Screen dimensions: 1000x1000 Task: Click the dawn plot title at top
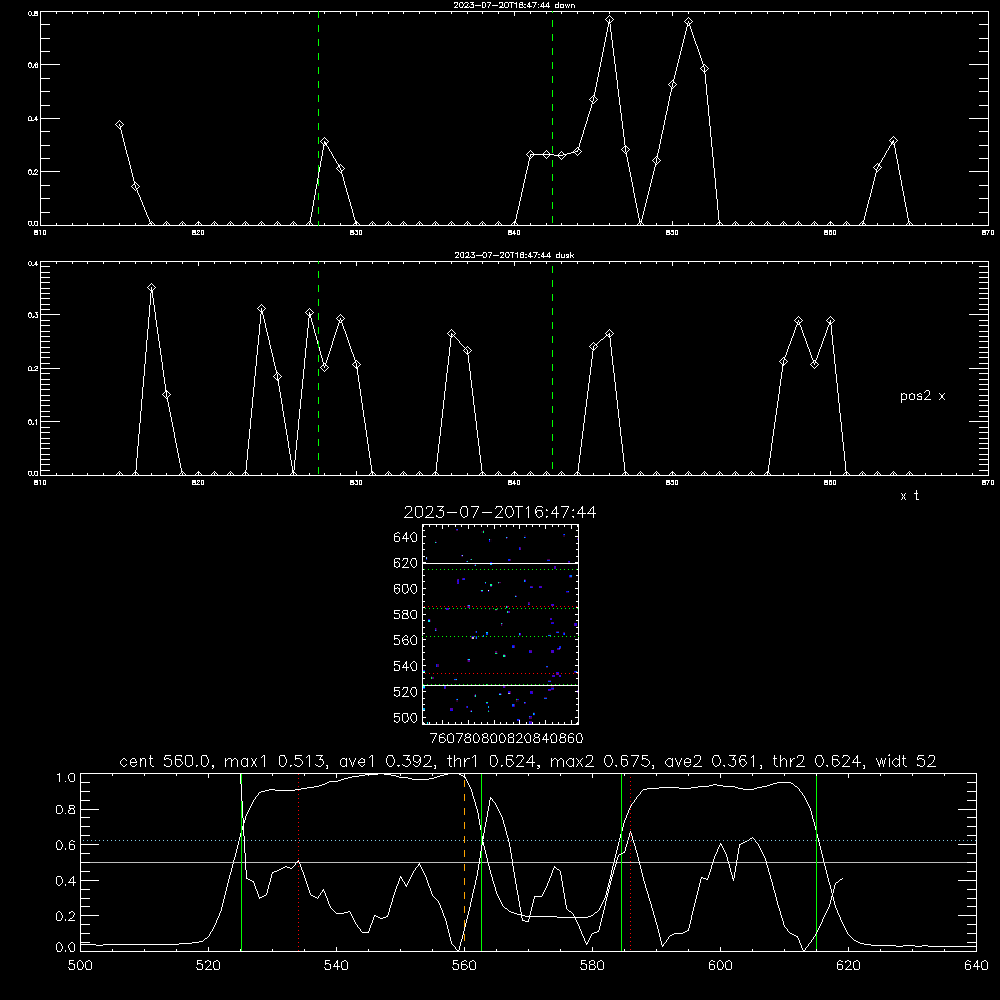[514, 5]
